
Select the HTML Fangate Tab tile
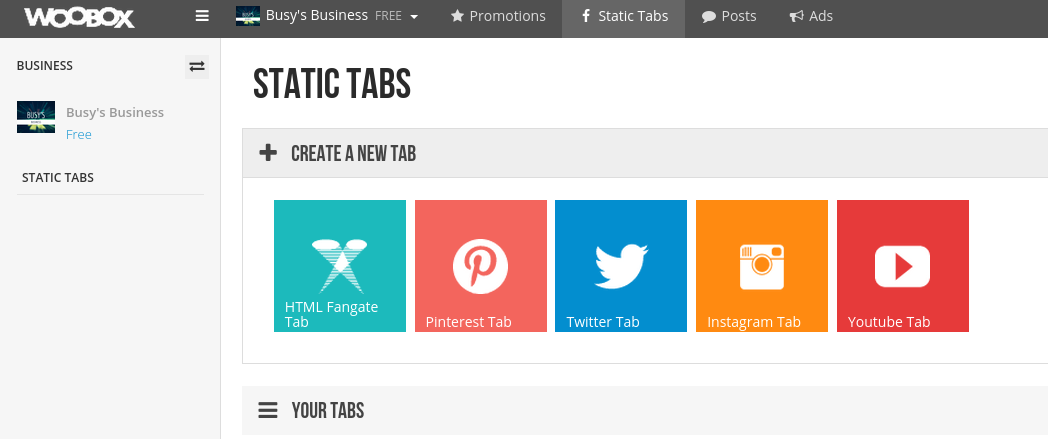tap(340, 266)
